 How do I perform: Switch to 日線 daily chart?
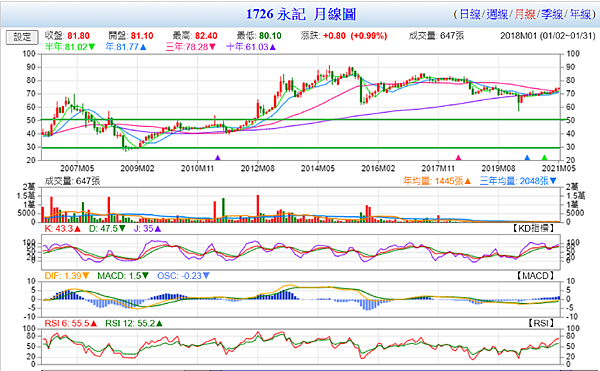470,15
